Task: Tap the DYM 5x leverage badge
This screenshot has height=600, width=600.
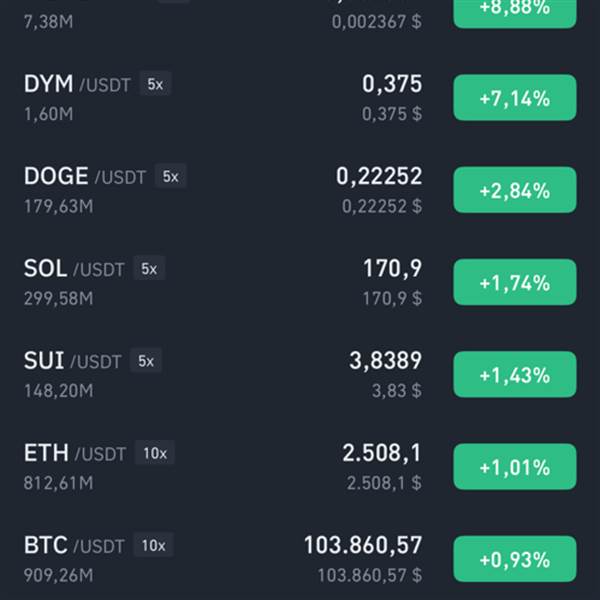Action: 155,84
